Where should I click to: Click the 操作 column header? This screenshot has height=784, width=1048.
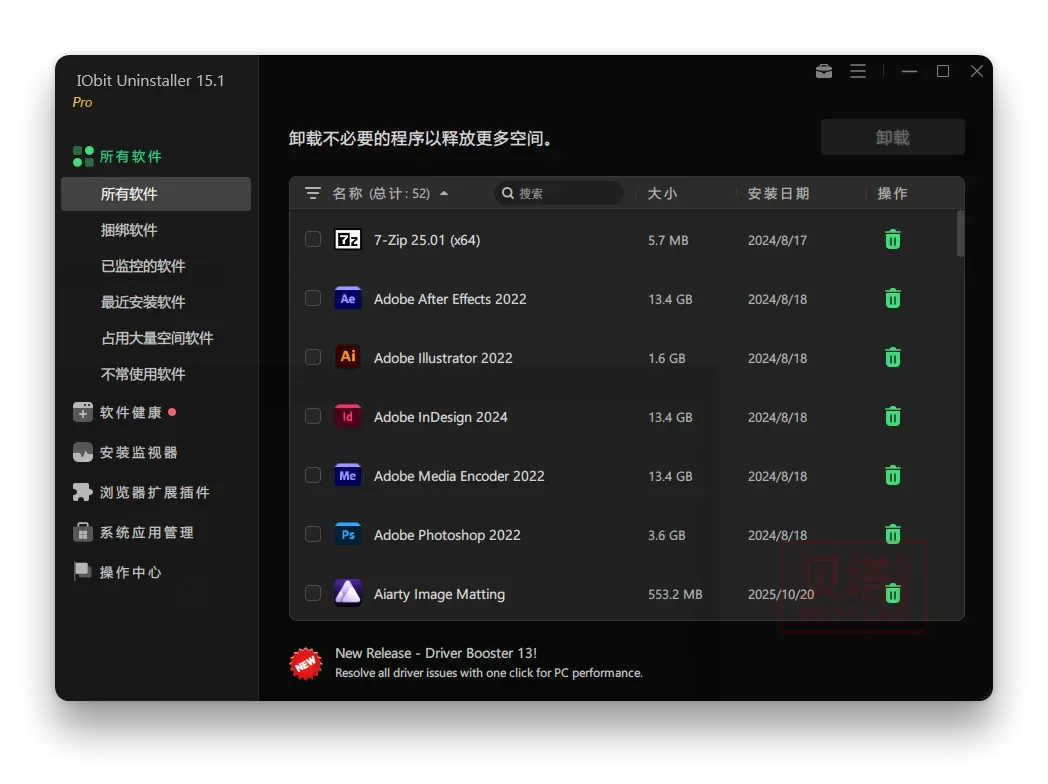[892, 193]
